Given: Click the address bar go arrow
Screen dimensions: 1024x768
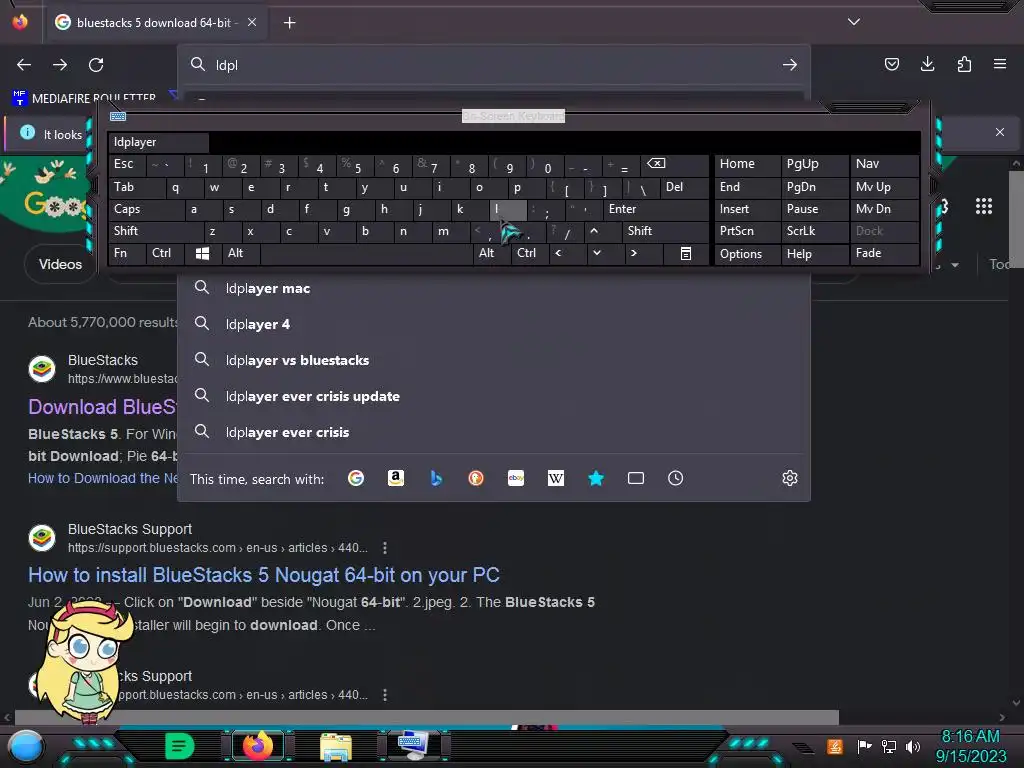Looking at the screenshot, I should [790, 65].
